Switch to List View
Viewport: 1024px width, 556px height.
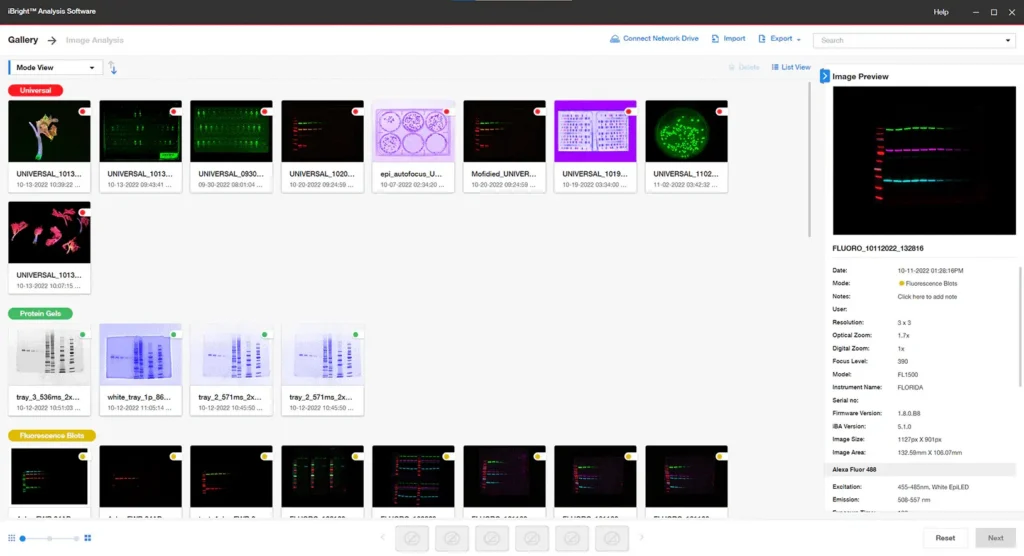(x=790, y=68)
